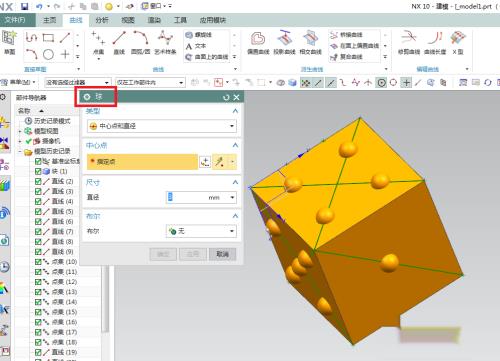Select the 直线 (19) tree item

click(59, 352)
